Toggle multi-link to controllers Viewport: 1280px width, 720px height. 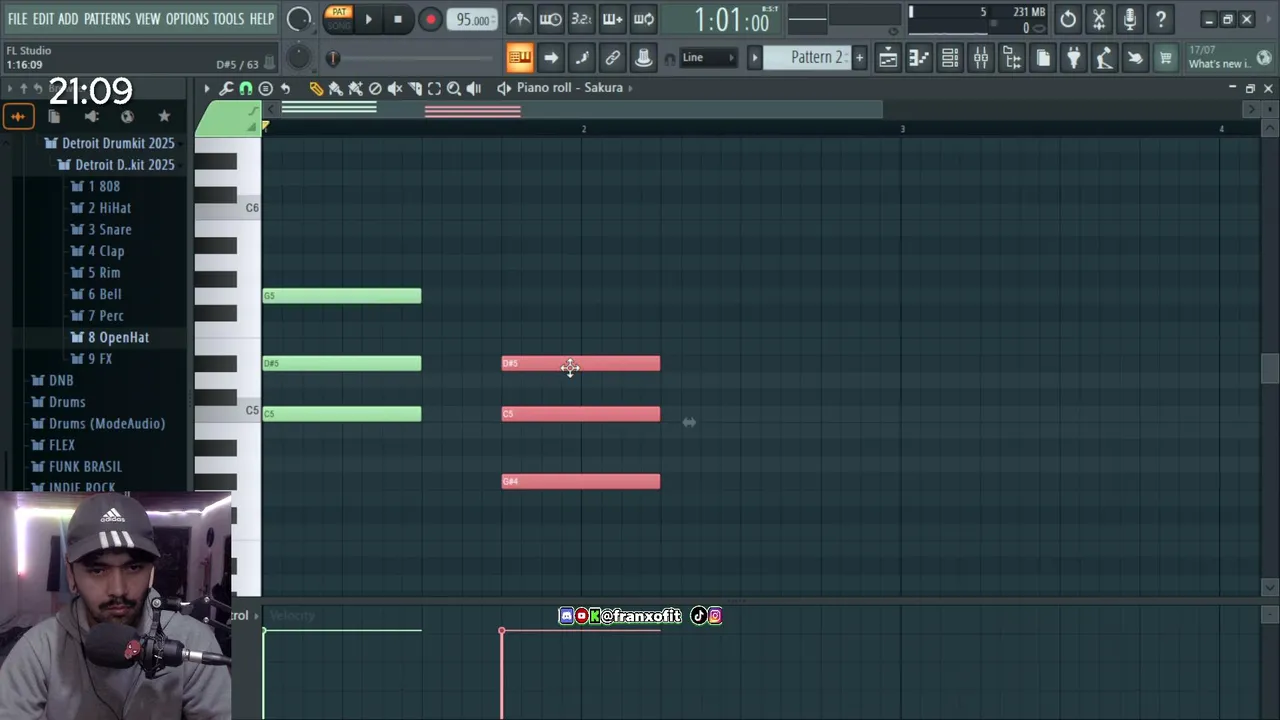pyautogui.click(x=612, y=58)
